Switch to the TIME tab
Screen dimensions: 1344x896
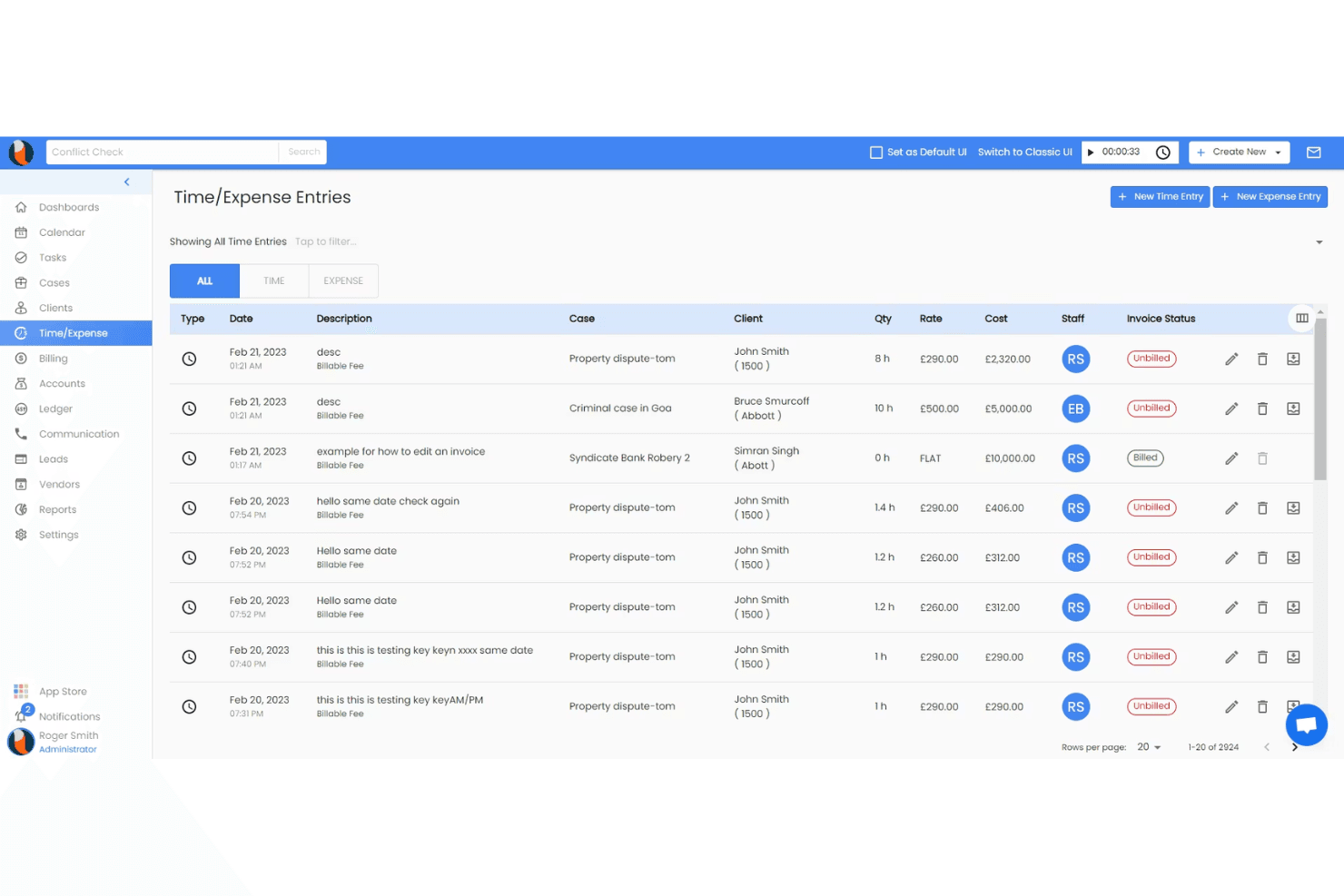(x=274, y=281)
